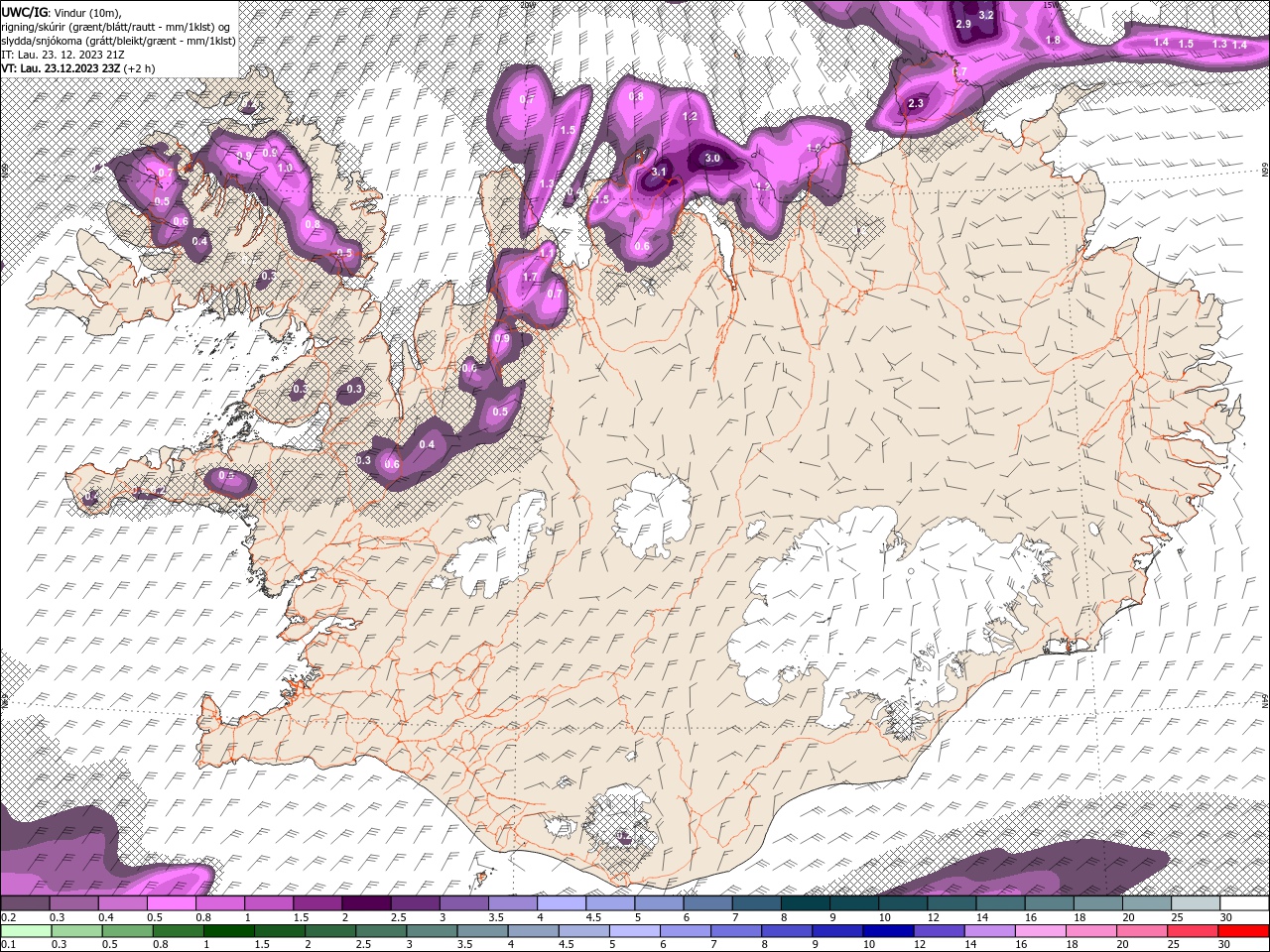The height and width of the screenshot is (952, 1270).
Task: Click the palest green swatch above label 0.1
Action: coord(26,931)
